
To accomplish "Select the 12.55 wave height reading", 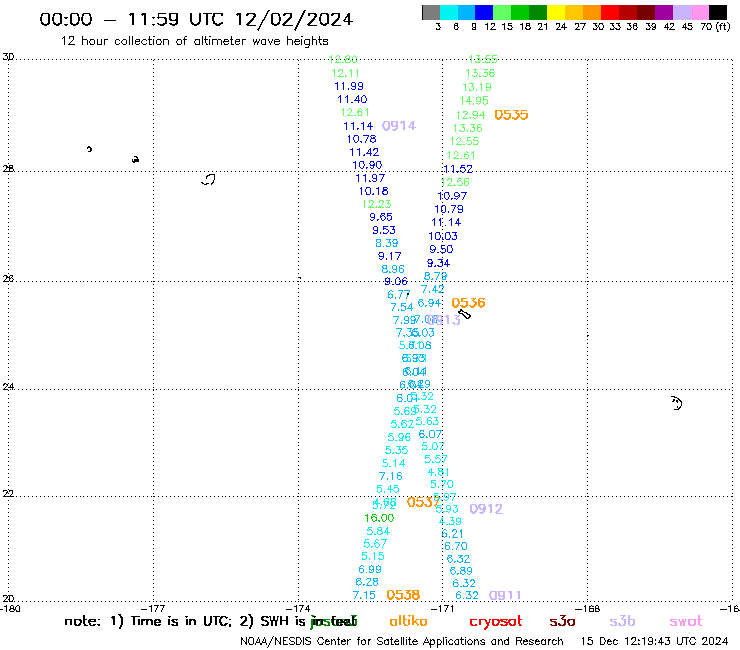I will pyautogui.click(x=464, y=141).
